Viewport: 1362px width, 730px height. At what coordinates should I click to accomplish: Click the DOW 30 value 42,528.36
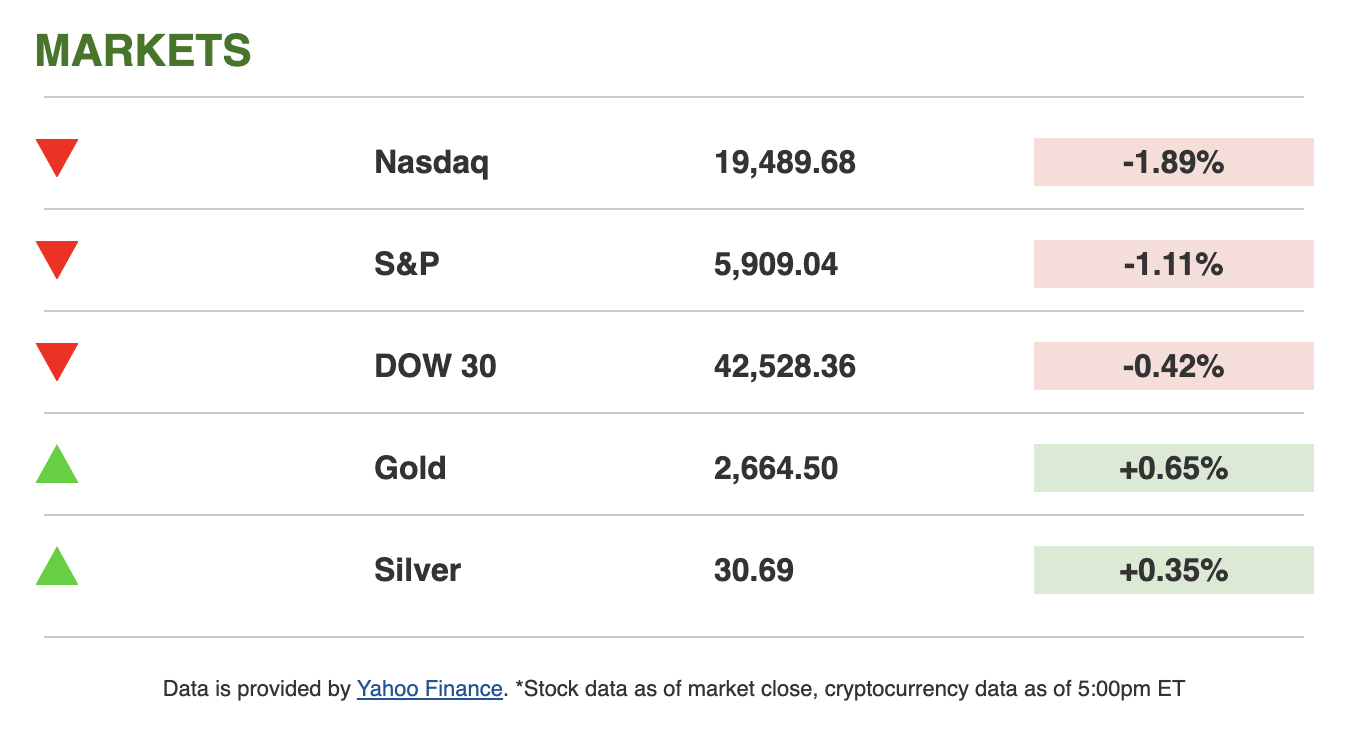785,366
